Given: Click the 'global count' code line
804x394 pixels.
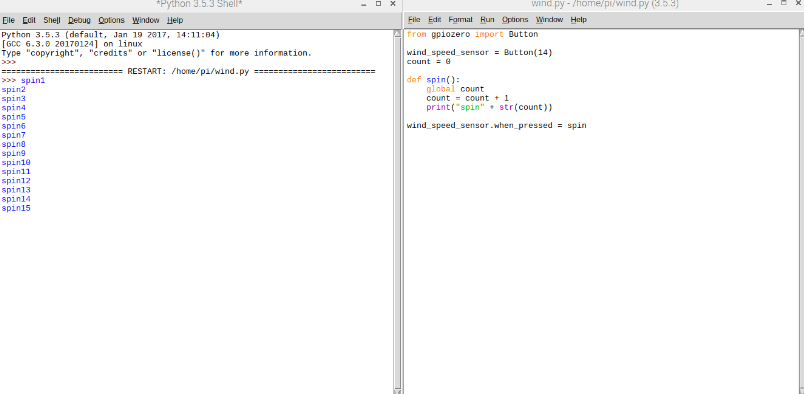Looking at the screenshot, I should tap(455, 89).
